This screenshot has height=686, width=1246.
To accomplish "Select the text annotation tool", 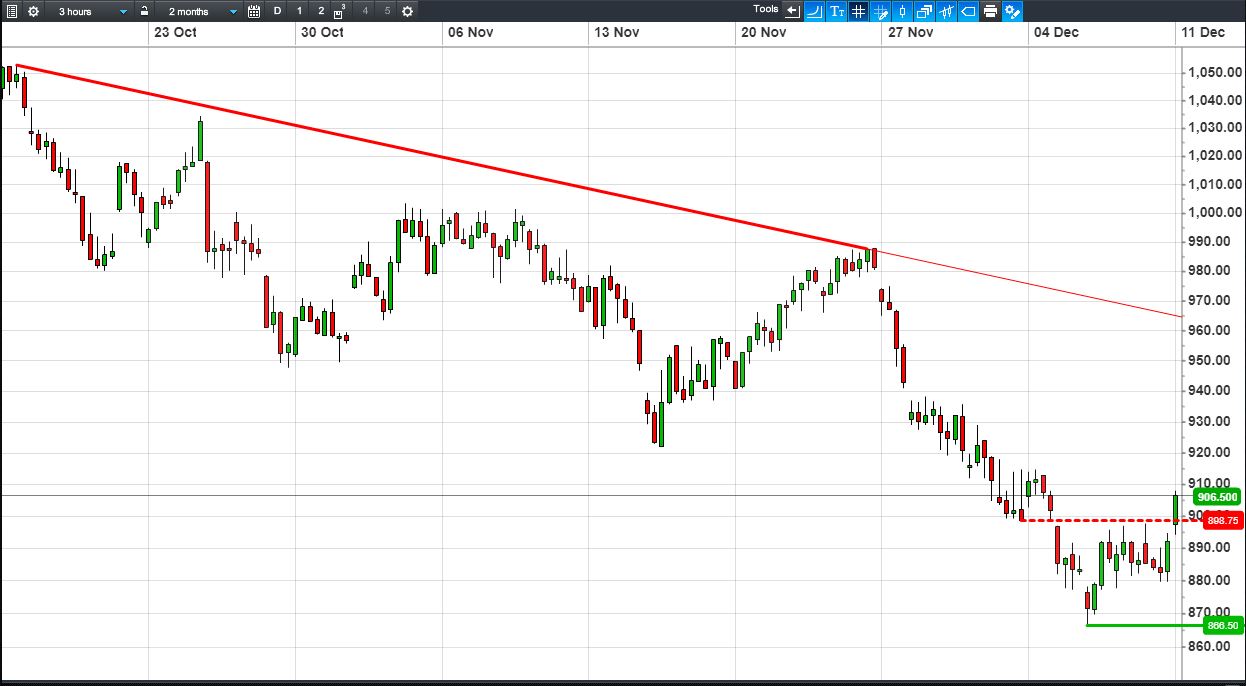I will point(837,11).
